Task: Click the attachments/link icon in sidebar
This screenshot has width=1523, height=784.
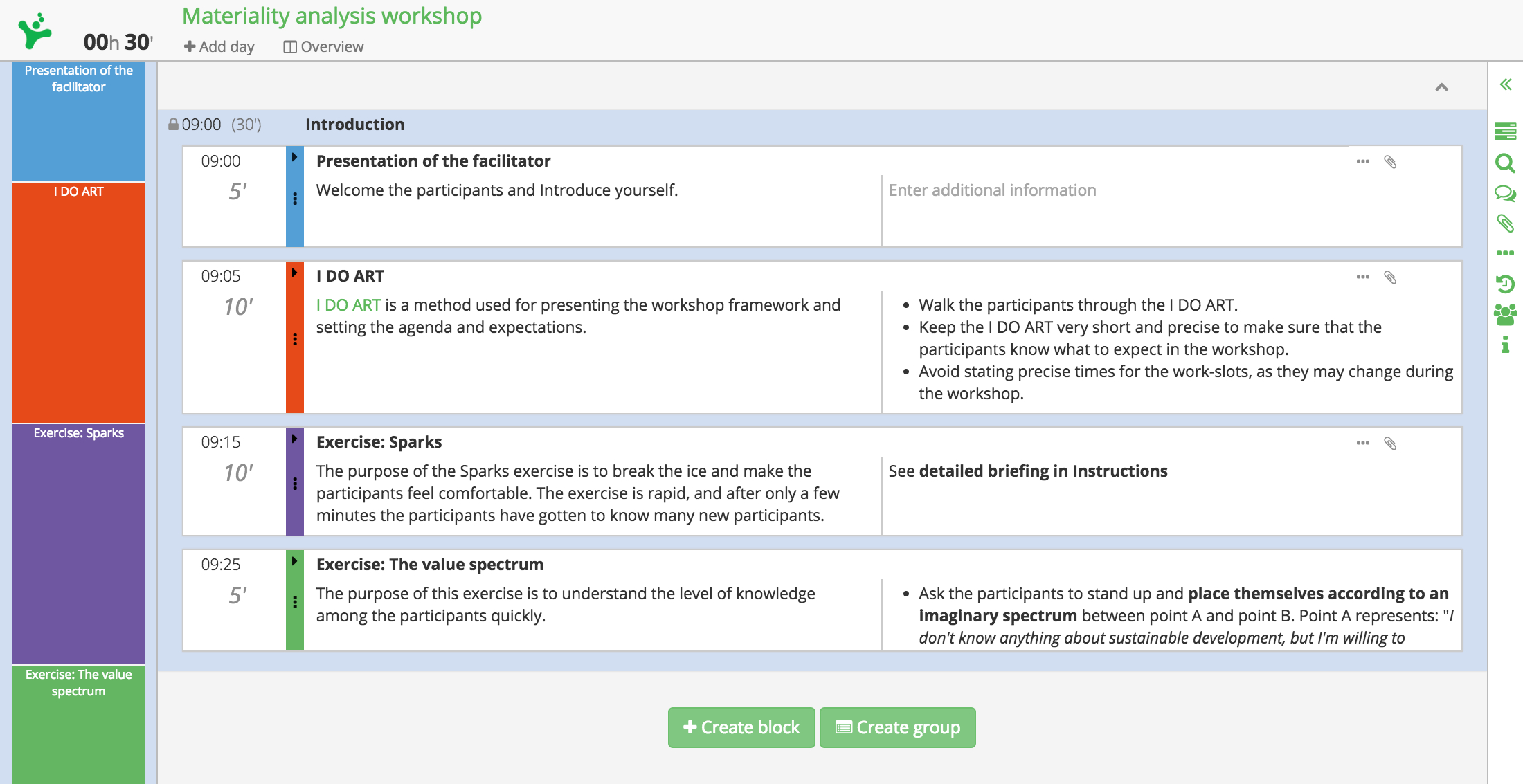Action: coord(1507,223)
